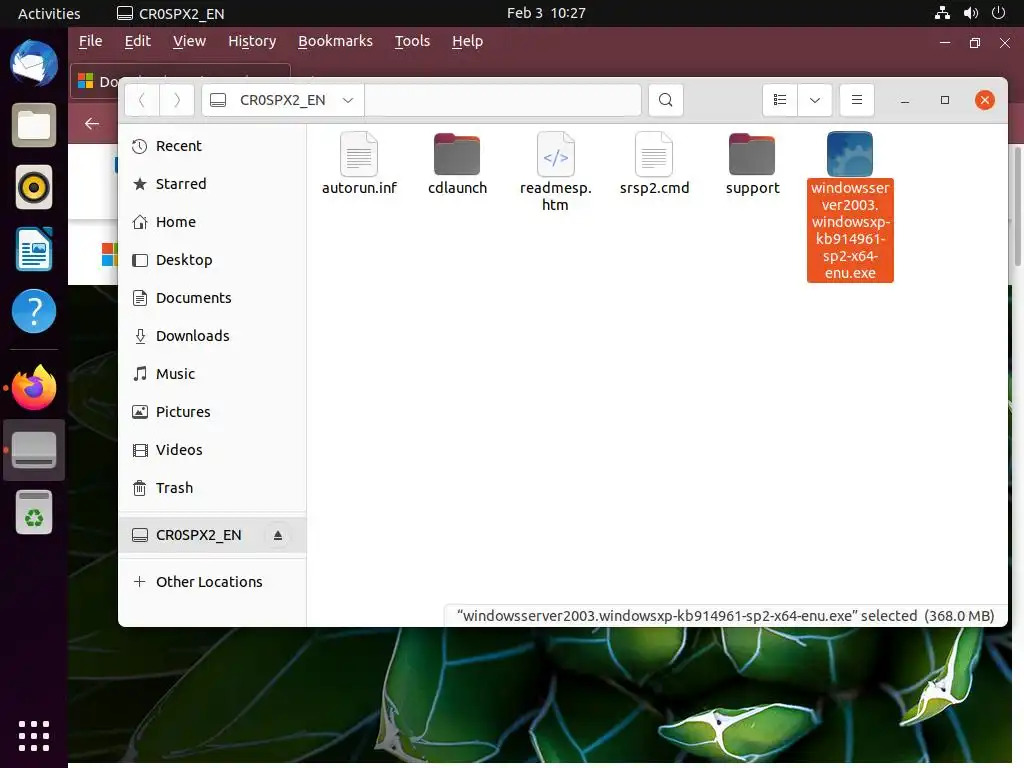Open Music folder in sidebar
This screenshot has height=768, width=1024.
(x=212, y=374)
